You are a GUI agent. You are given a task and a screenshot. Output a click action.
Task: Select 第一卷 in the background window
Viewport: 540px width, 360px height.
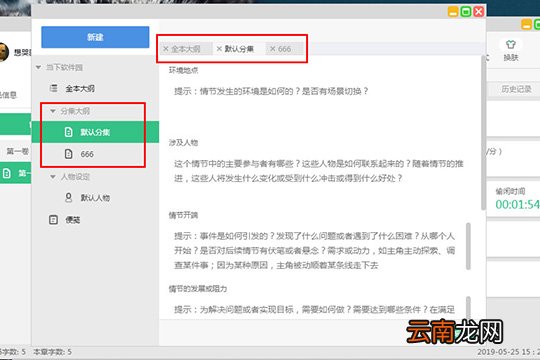17,151
